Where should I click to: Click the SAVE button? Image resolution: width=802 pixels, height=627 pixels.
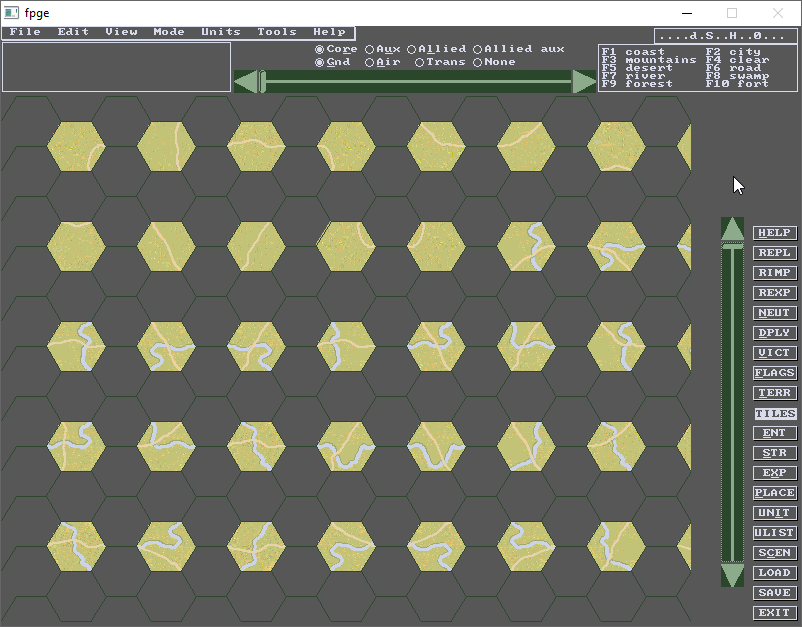click(x=774, y=593)
